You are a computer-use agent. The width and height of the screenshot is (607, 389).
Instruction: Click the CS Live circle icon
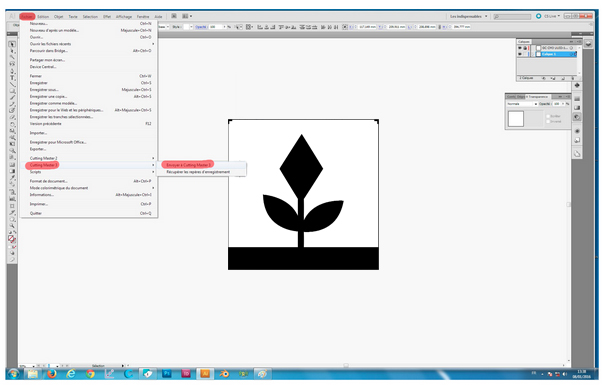538,16
